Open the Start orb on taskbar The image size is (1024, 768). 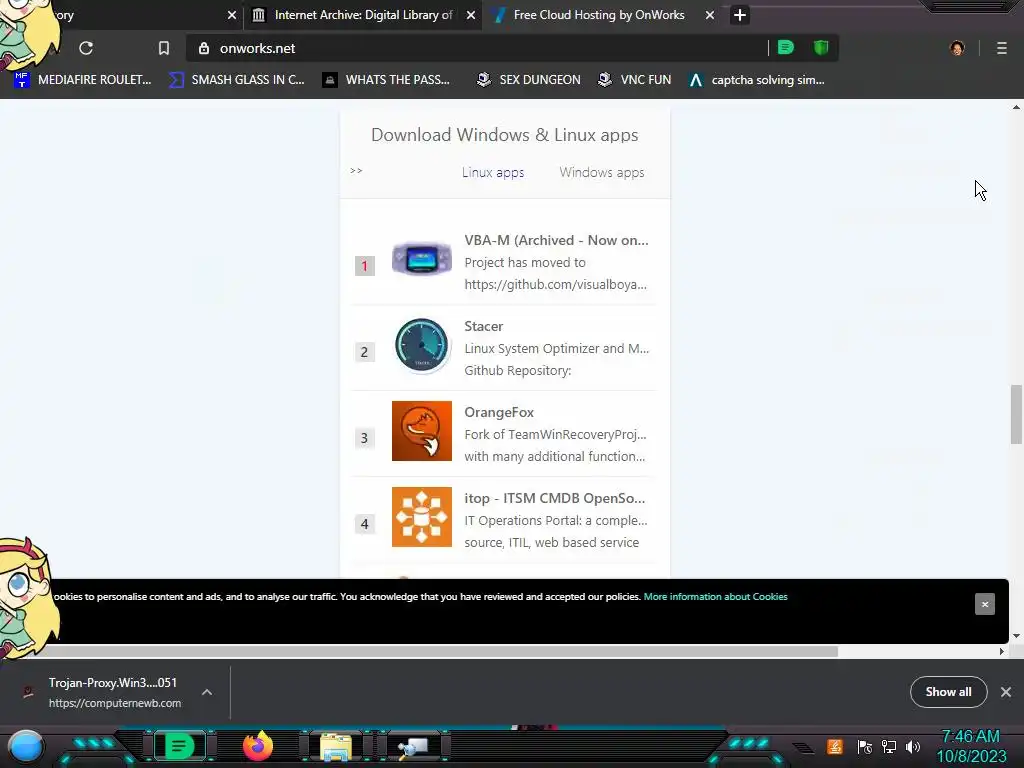(x=25, y=746)
